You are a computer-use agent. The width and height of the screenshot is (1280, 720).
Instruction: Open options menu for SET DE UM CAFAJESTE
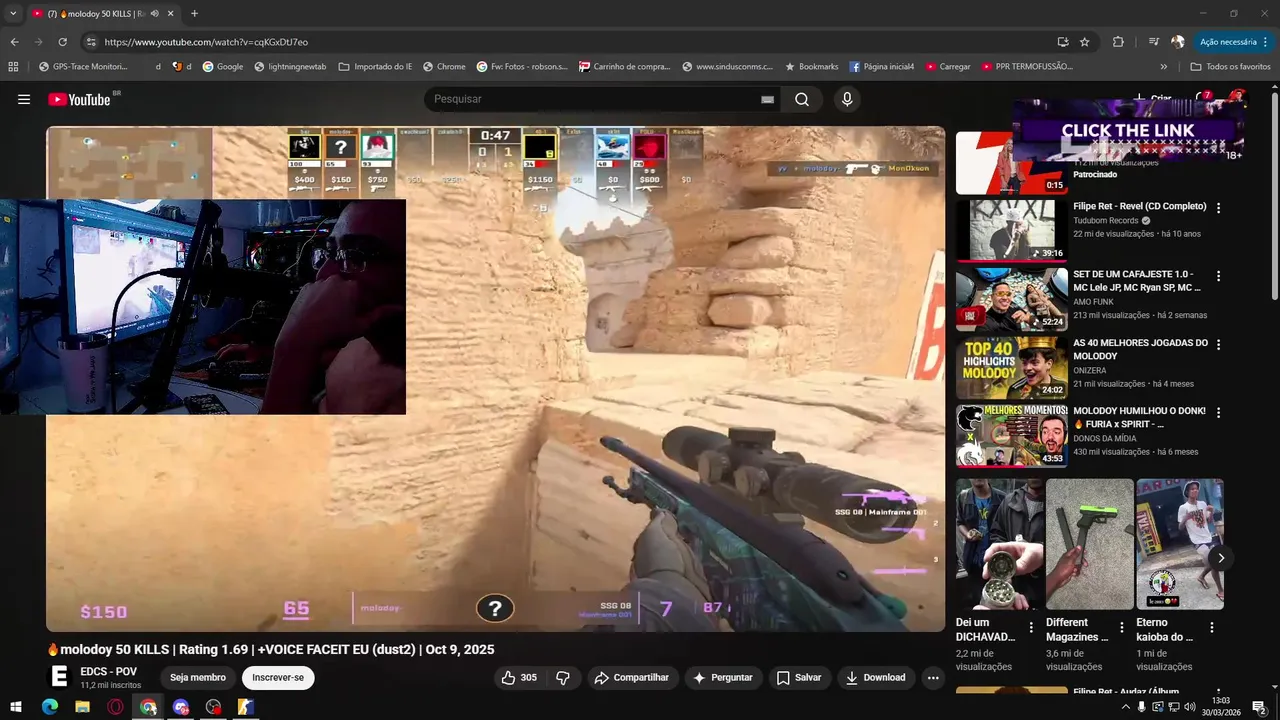tap(1218, 276)
